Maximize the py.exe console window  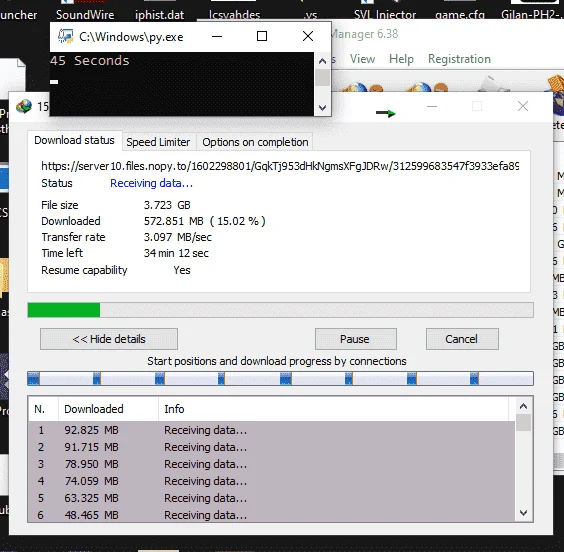[x=262, y=36]
